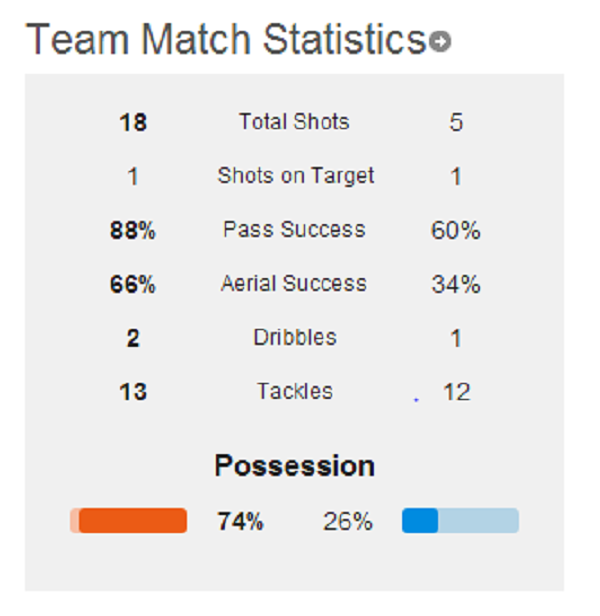Select the Pass Success row label
Screen dimensions: 600x616
point(294,229)
